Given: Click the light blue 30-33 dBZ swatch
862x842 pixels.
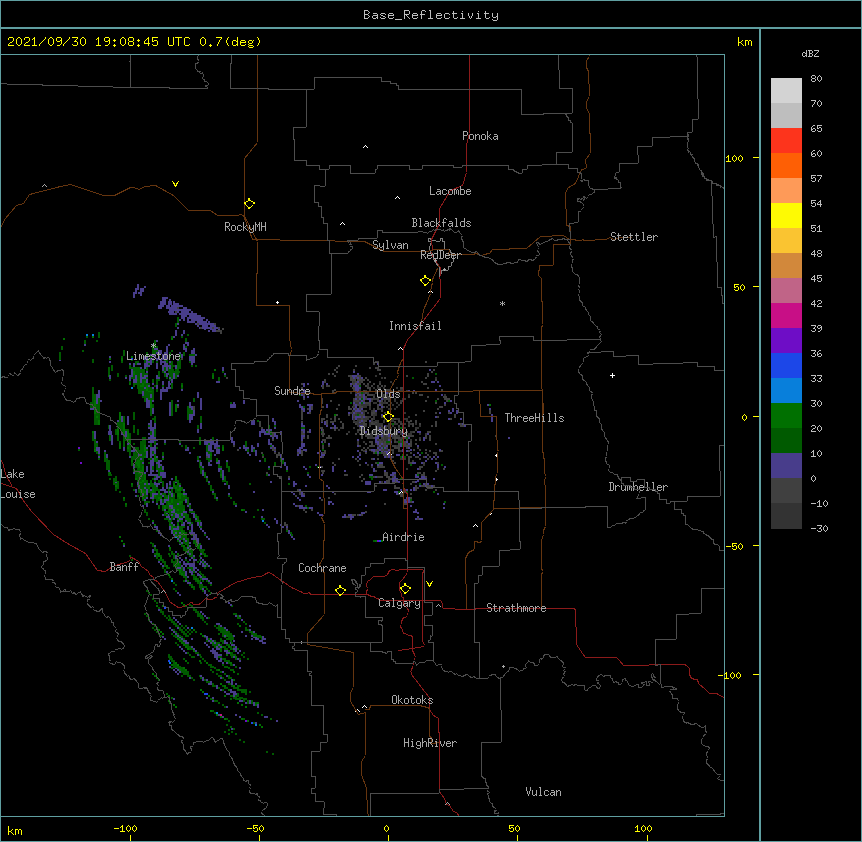Looking at the screenshot, I should 786,390.
